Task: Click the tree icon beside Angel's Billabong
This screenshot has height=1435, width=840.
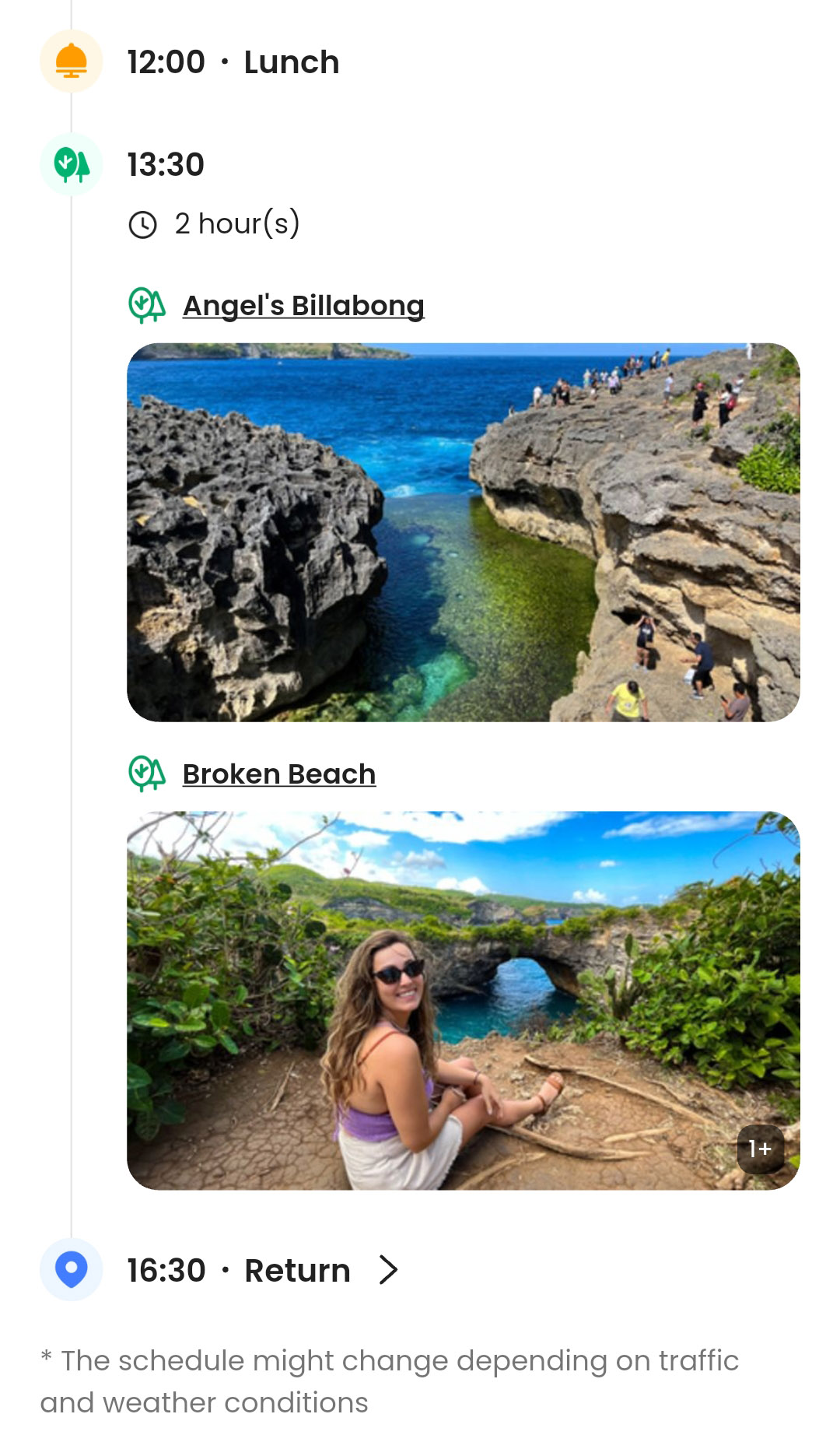Action: (147, 305)
